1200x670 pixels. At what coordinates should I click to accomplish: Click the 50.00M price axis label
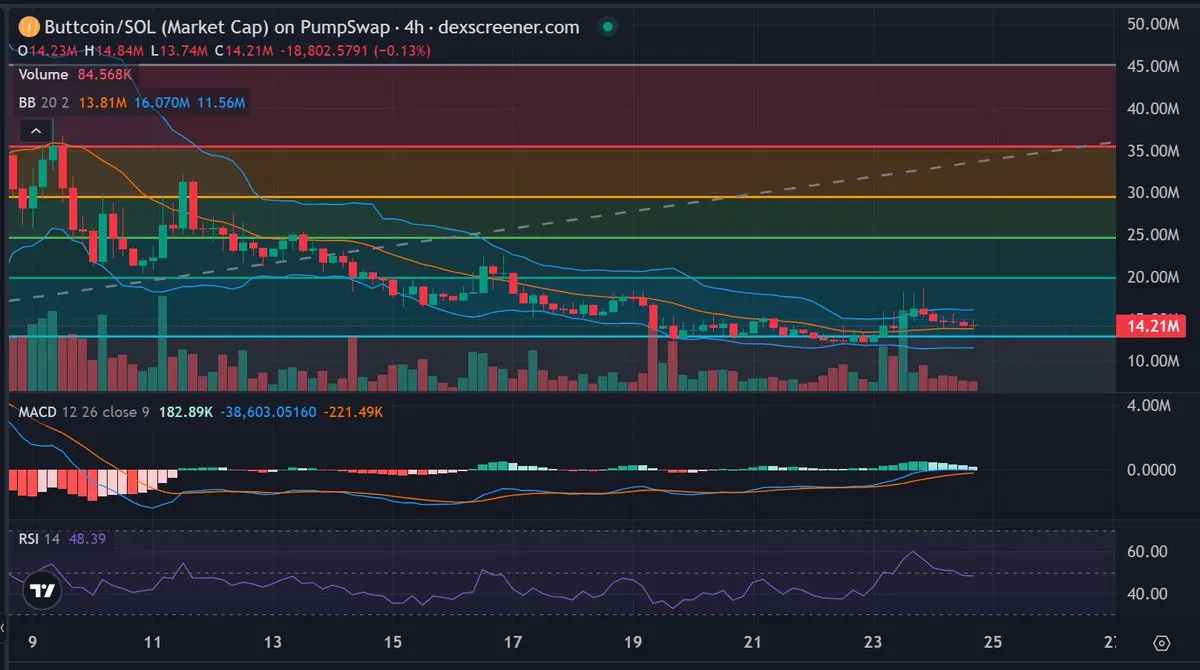[x=1153, y=23]
